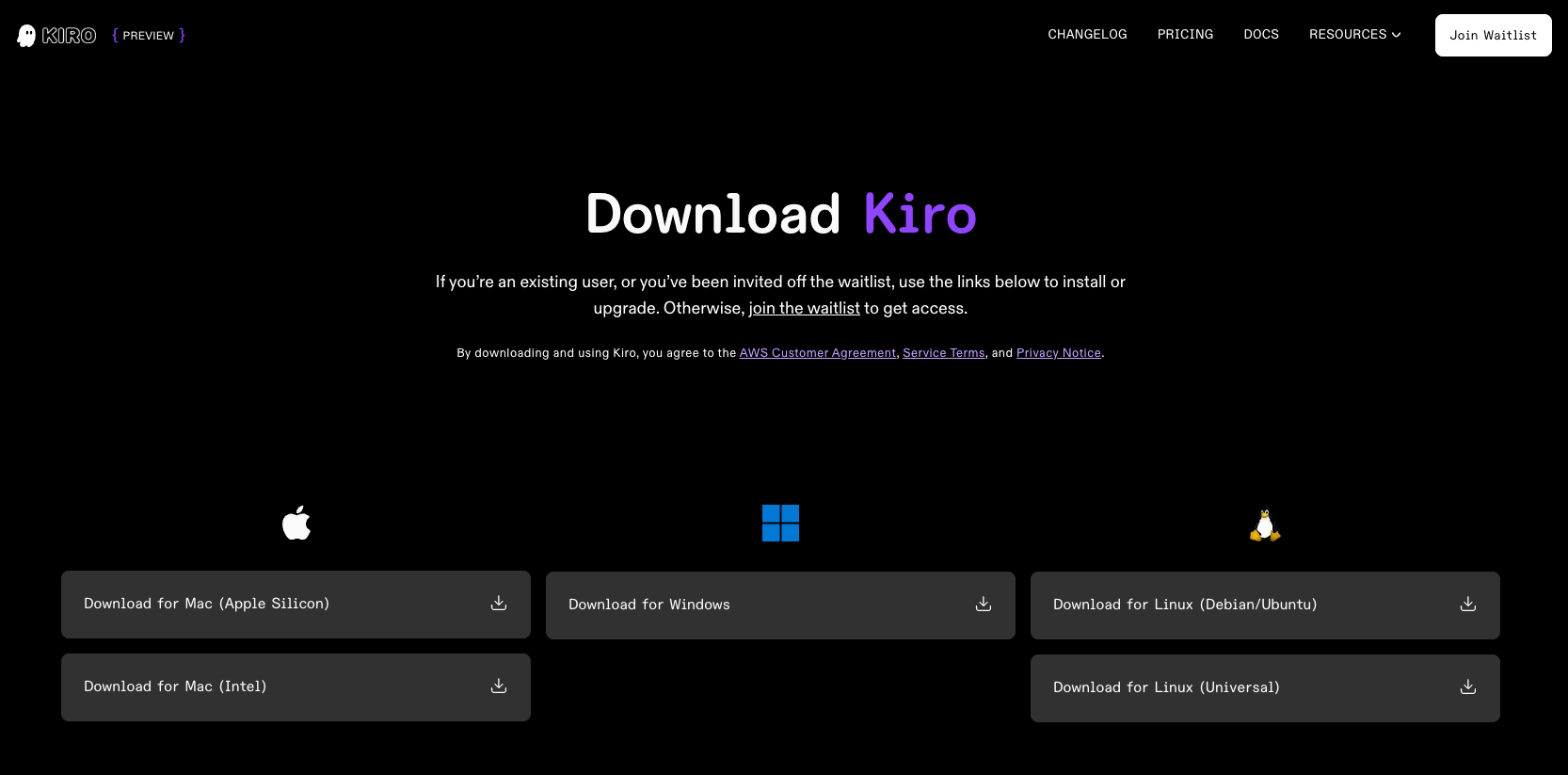1568x775 pixels.
Task: Click download arrow icon for Windows
Action: click(x=984, y=604)
